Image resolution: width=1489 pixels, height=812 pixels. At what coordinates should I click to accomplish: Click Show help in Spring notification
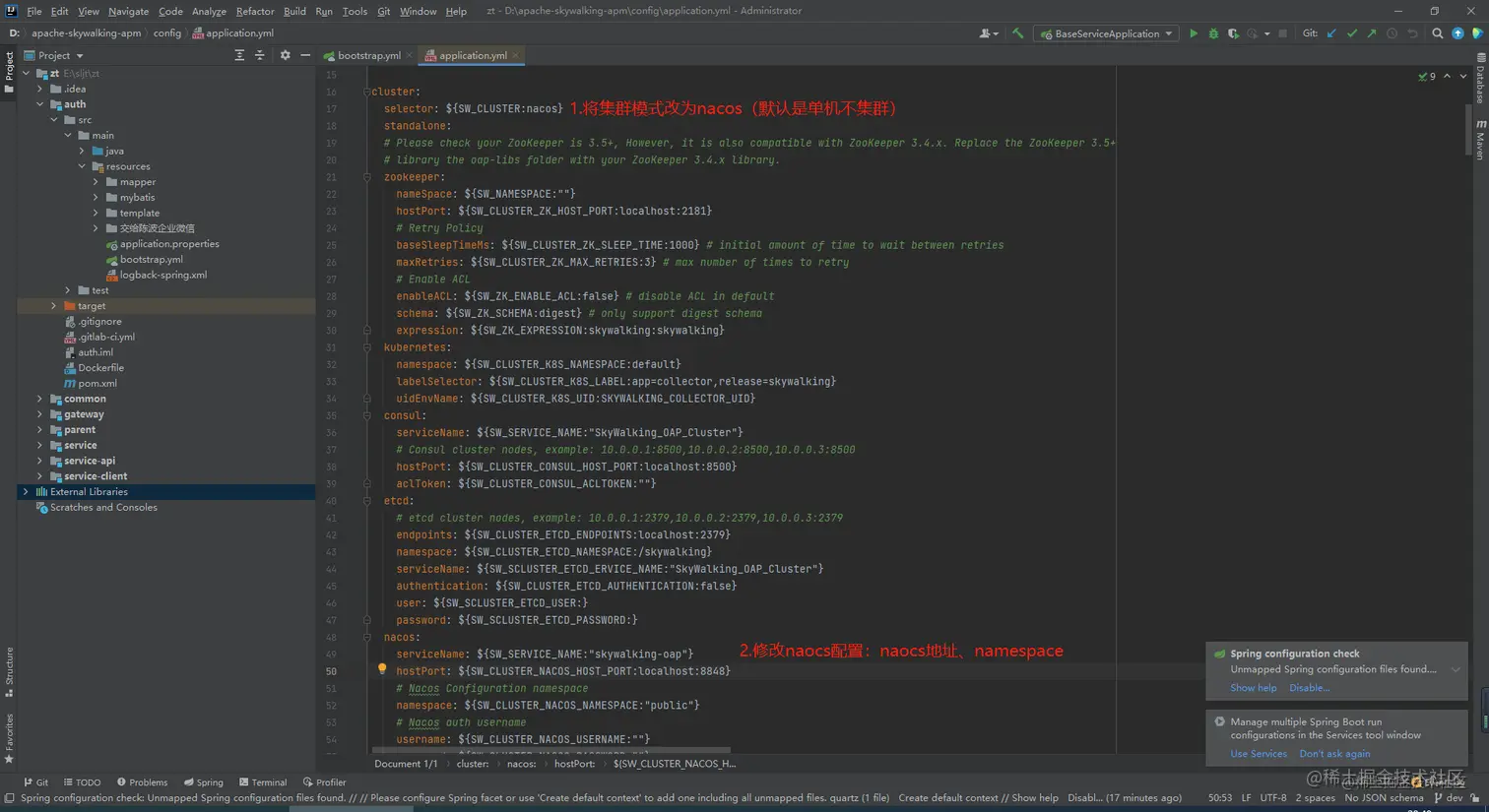[1253, 688]
